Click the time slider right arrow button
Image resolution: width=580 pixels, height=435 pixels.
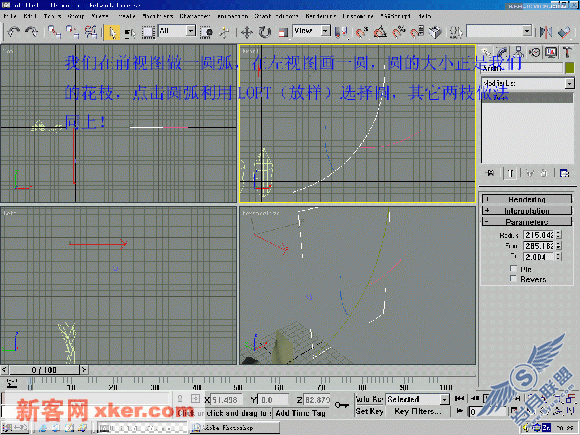[x=84, y=370]
